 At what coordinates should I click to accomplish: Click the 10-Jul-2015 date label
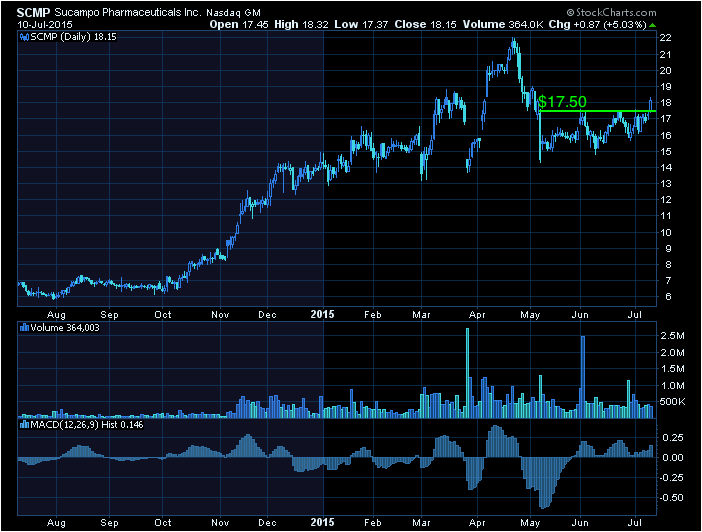tap(44, 24)
